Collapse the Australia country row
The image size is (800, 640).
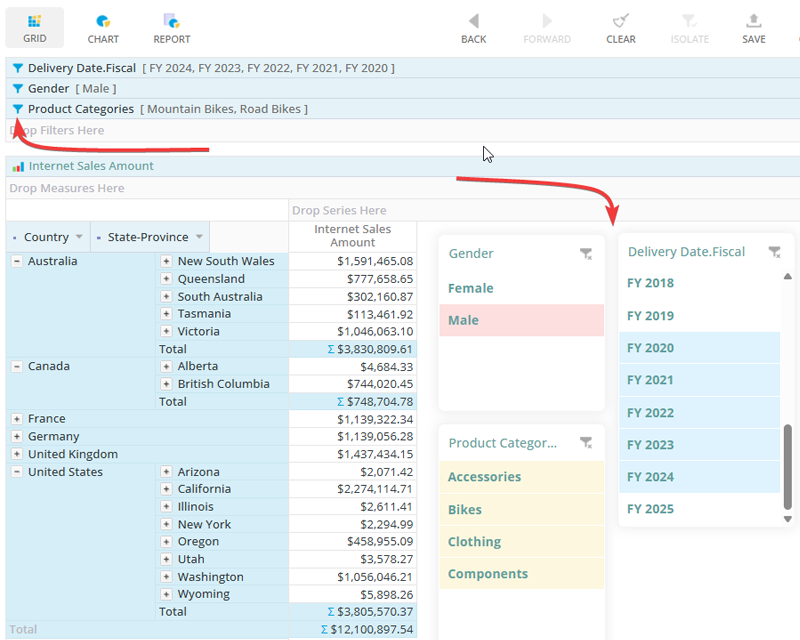[x=17, y=261]
